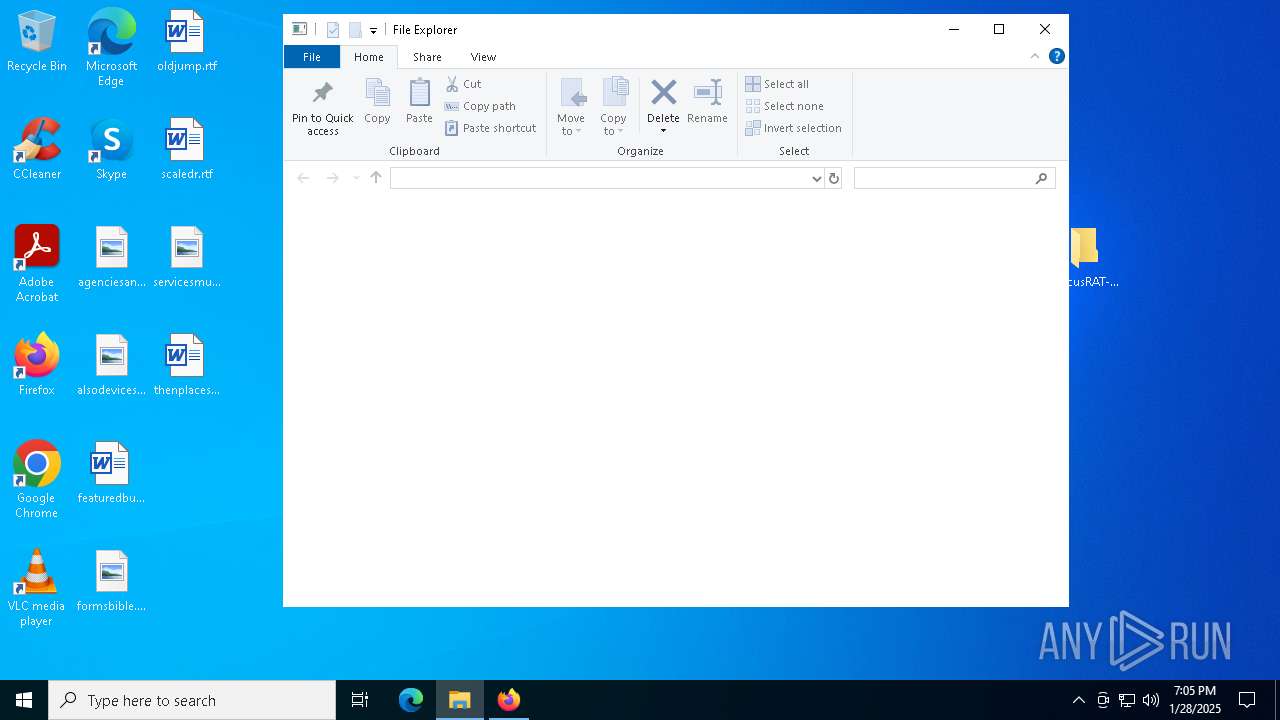Show hidden system tray icons
1280x720 pixels.
tap(1078, 700)
